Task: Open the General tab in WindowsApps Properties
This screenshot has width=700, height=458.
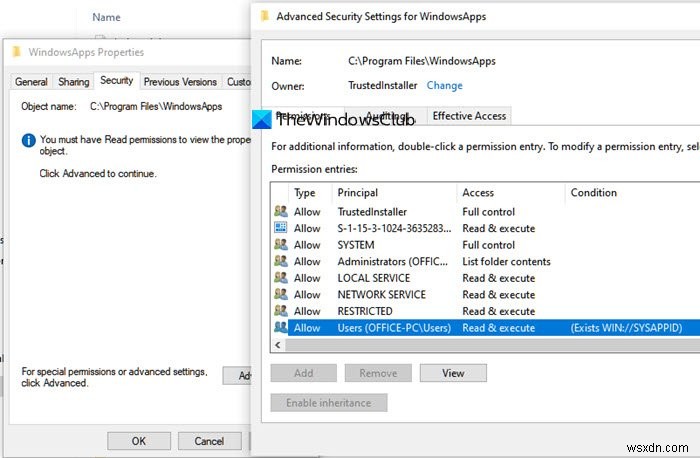Action: [31, 82]
